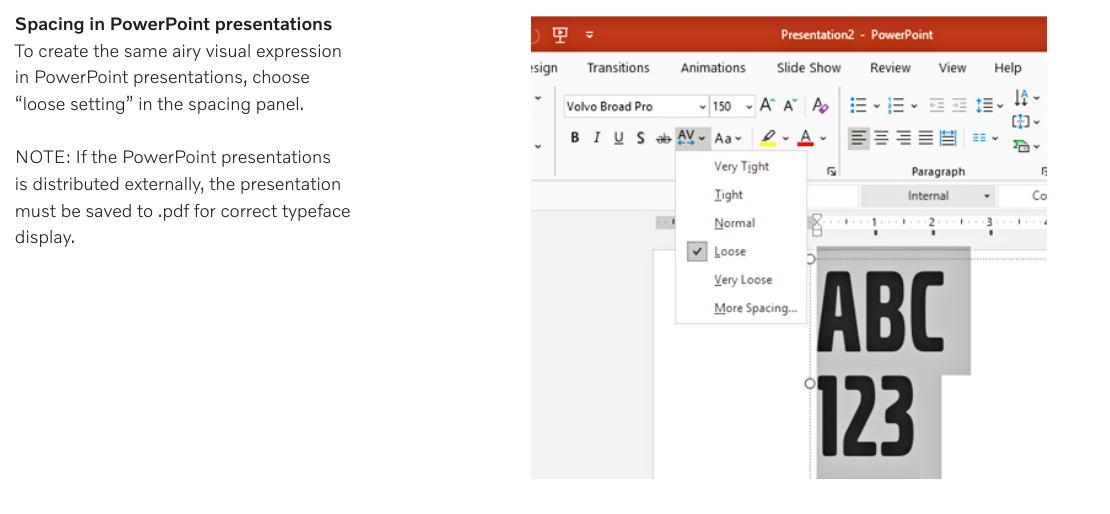Image resolution: width=1110 pixels, height=514 pixels.
Task: Open More Spacing options
Action: (x=741, y=308)
